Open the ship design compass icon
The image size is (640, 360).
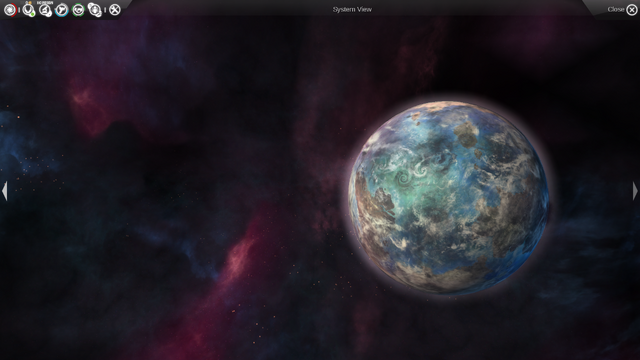44,9
